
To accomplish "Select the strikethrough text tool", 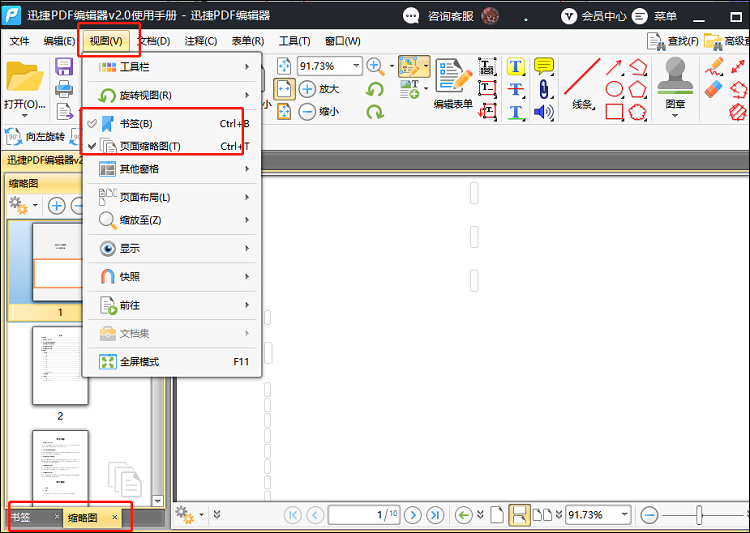I will point(515,89).
